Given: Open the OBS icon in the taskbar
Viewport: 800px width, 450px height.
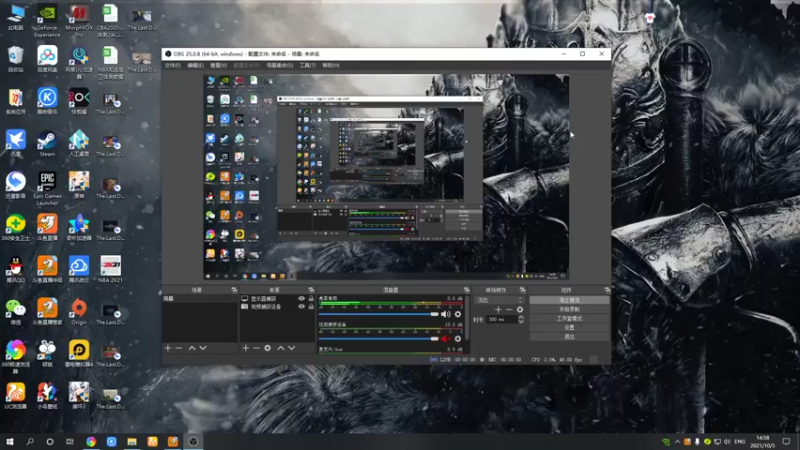Looking at the screenshot, I should pos(193,441).
